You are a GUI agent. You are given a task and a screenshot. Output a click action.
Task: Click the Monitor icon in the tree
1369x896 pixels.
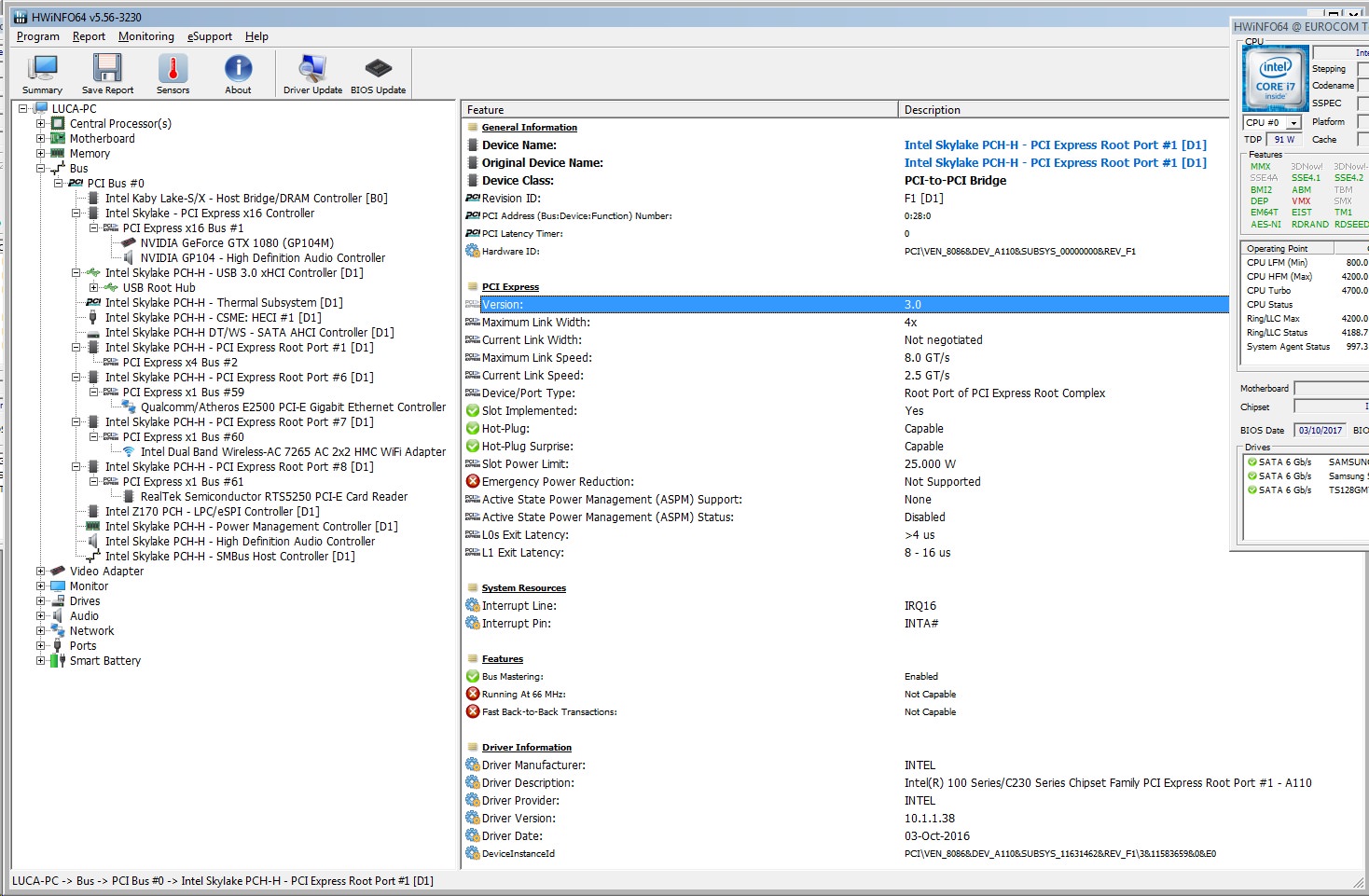click(58, 586)
